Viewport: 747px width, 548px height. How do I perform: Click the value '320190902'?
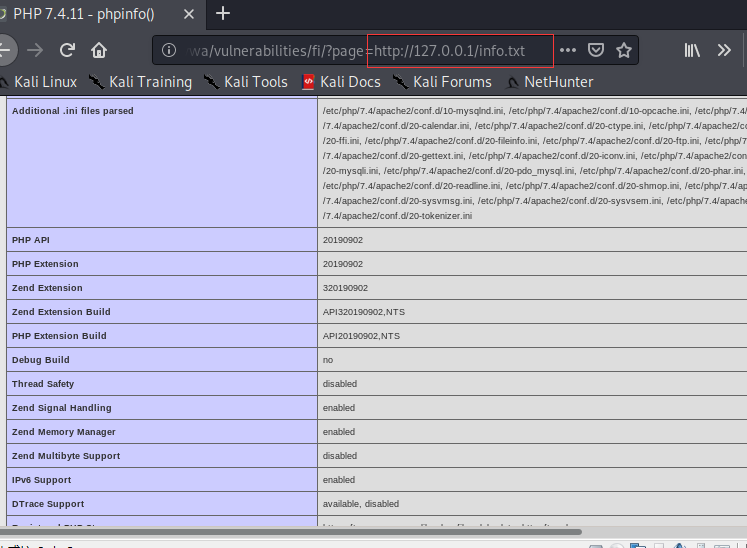click(345, 288)
